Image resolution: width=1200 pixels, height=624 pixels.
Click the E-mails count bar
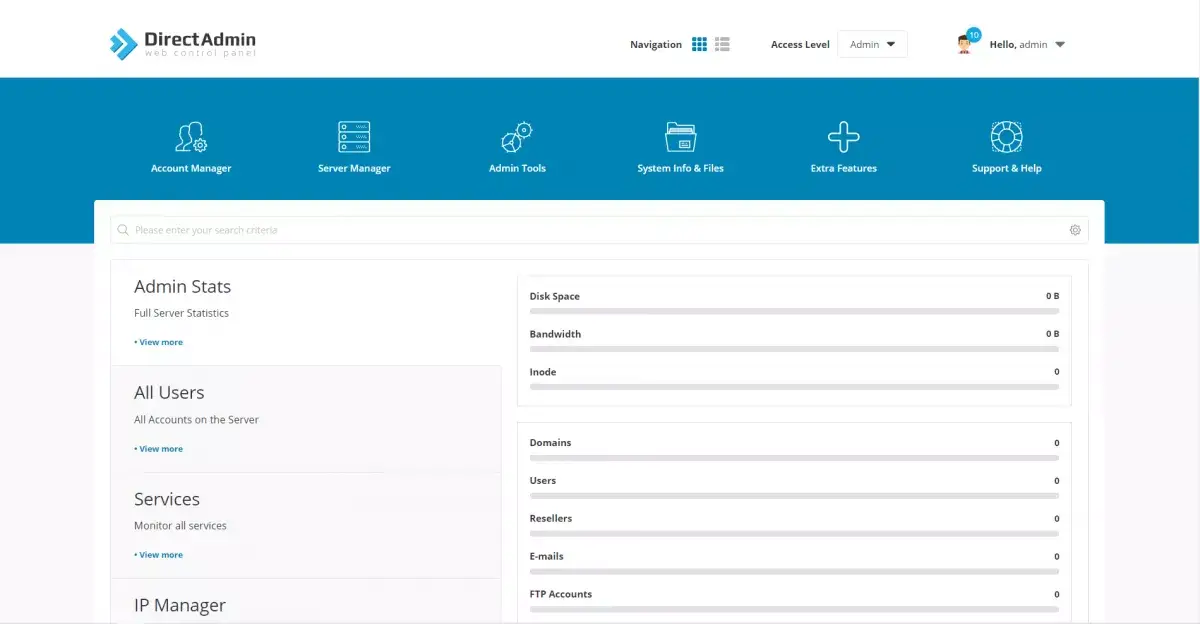[794, 572]
